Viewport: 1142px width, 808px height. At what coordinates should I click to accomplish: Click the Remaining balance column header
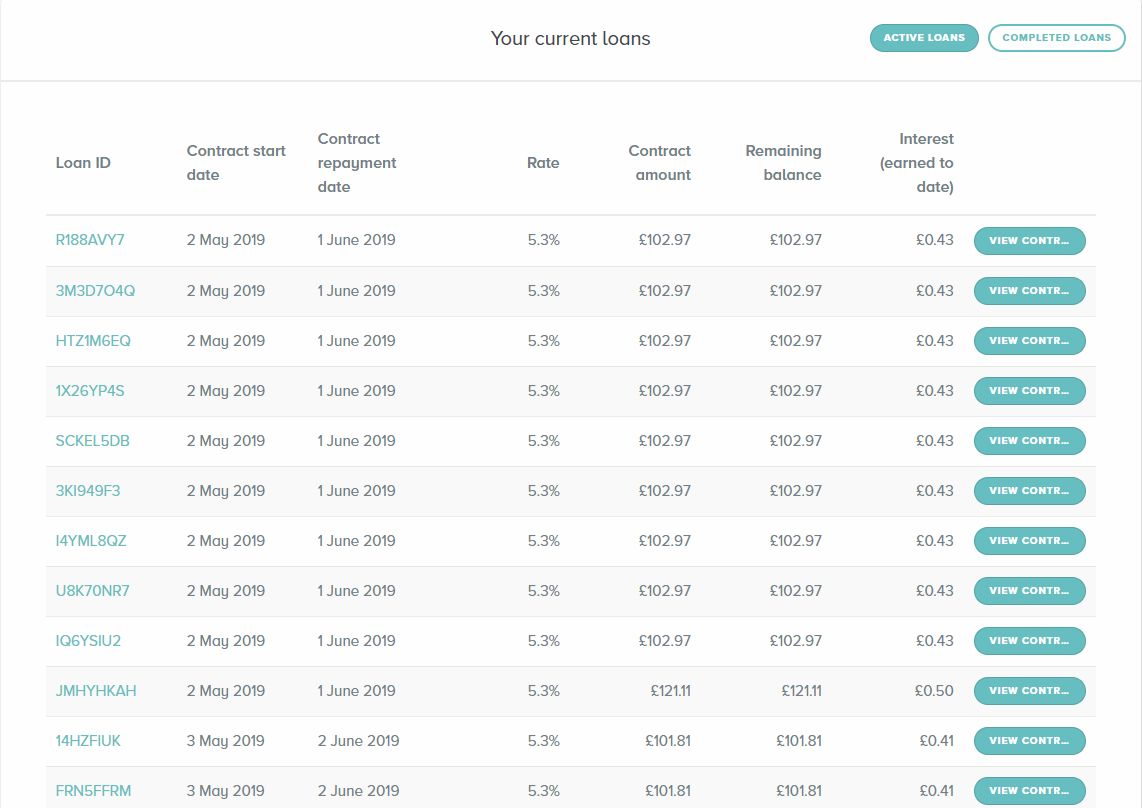pos(783,162)
